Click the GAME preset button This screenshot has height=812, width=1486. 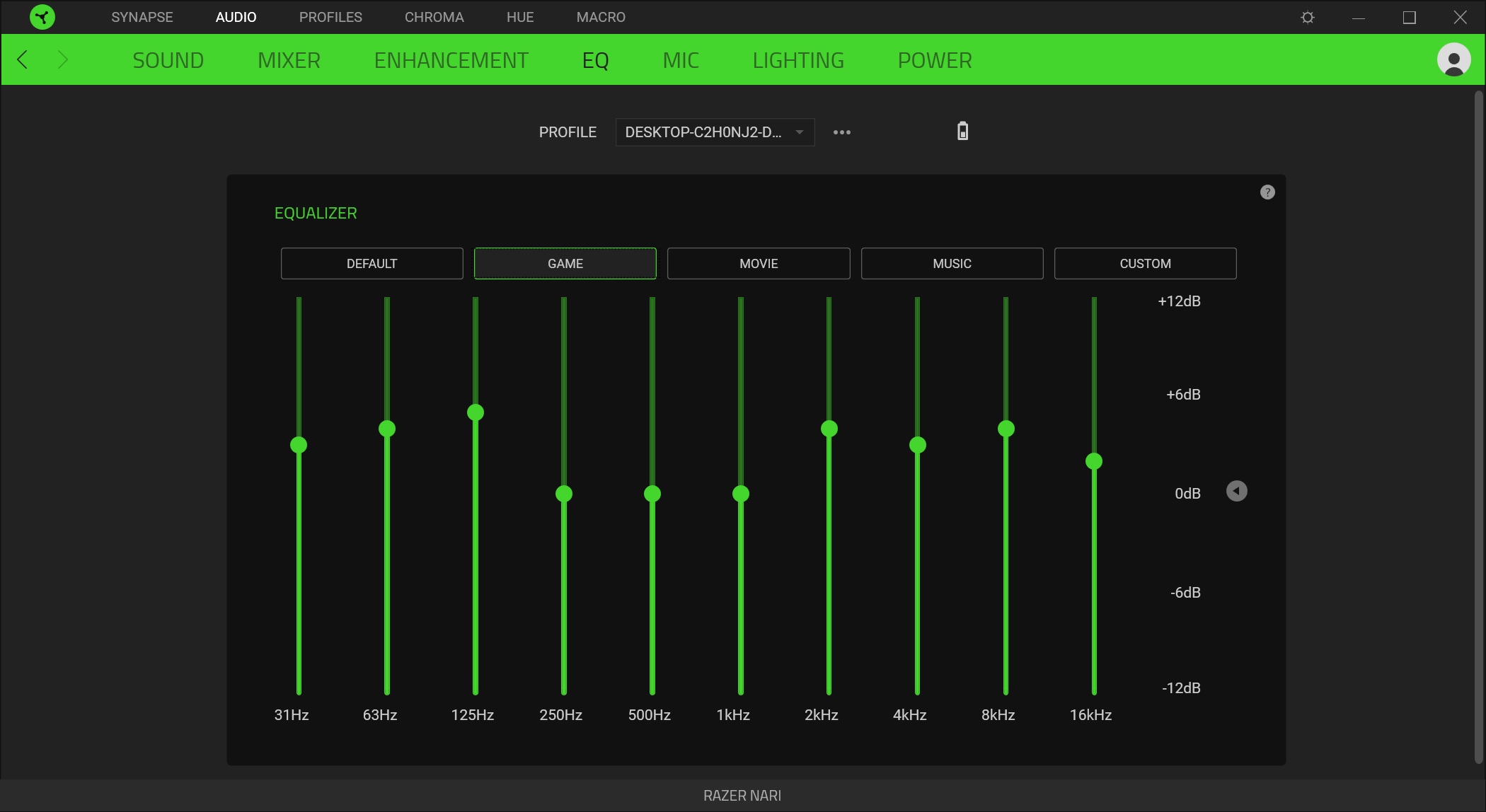point(565,264)
